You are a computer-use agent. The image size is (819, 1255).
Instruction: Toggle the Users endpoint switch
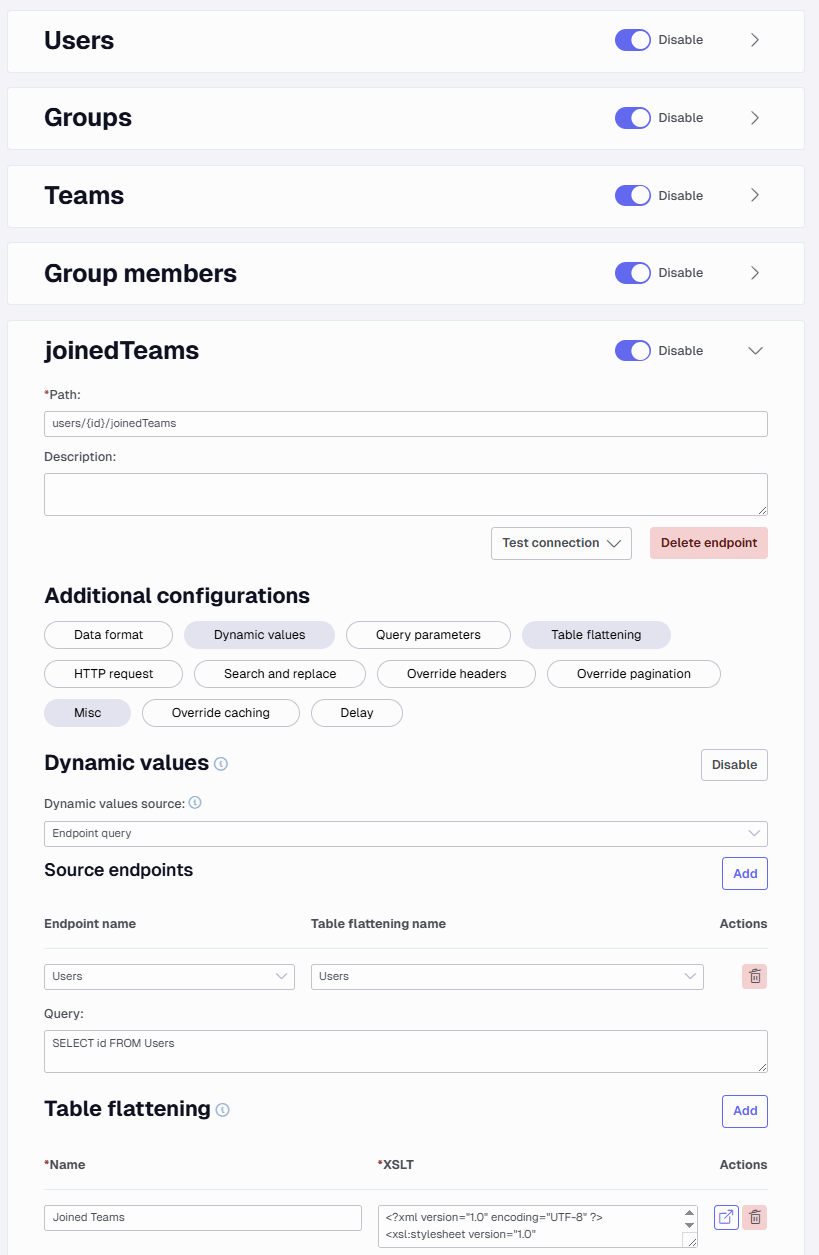point(633,40)
